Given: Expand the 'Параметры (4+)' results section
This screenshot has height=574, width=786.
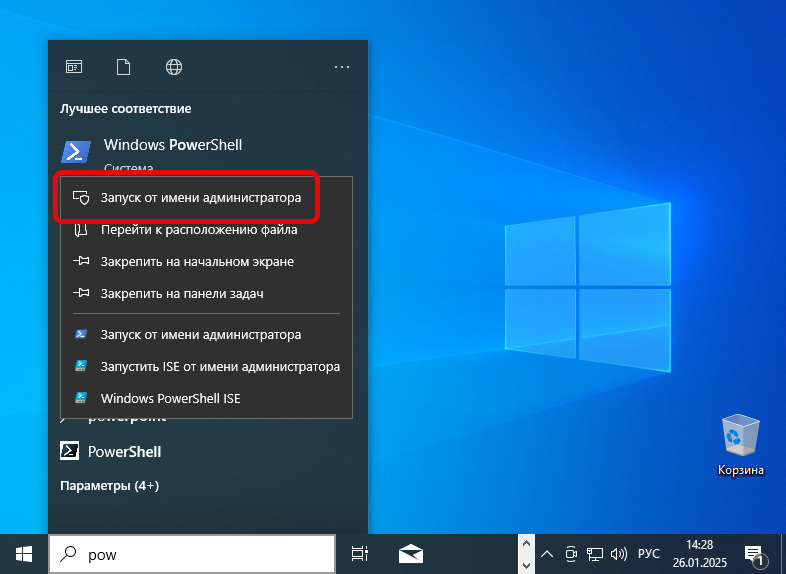Looking at the screenshot, I should (109, 486).
